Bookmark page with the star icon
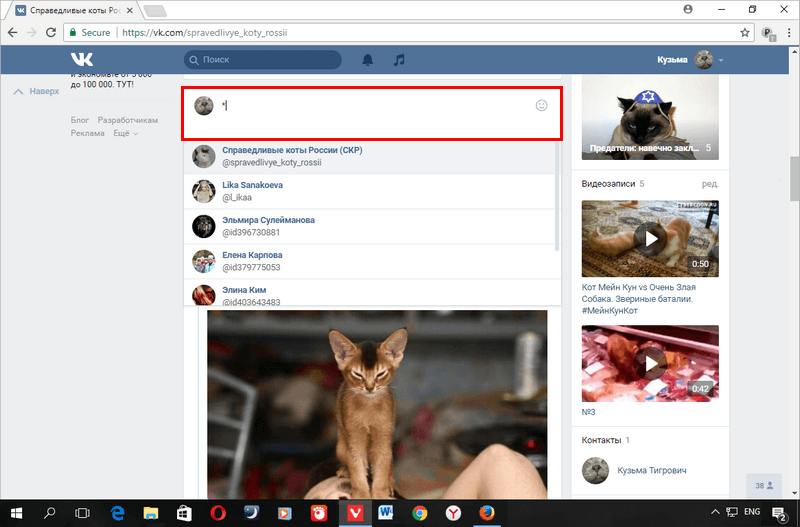Screen dimensions: 800x527 pyautogui.click(x=744, y=33)
